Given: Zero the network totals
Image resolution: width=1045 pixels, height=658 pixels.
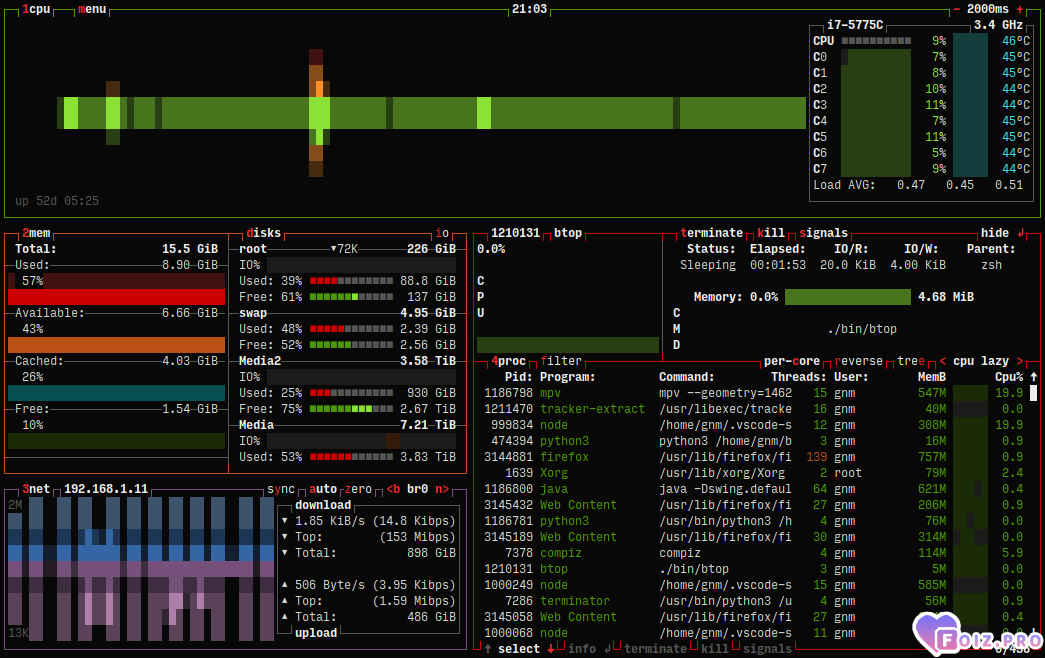Looking at the screenshot, I should [358, 489].
